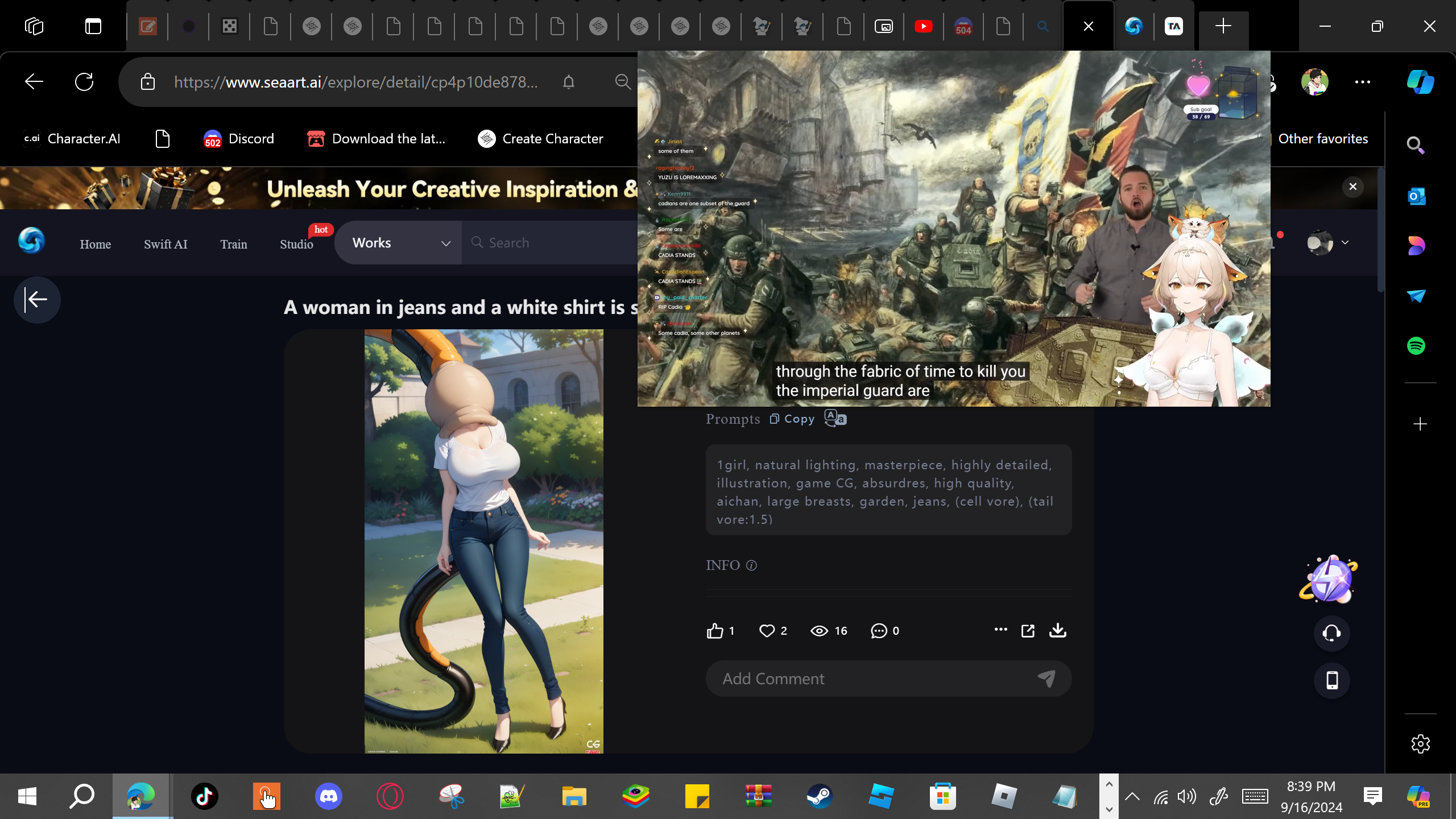Image resolution: width=1456 pixels, height=819 pixels.
Task: View site information lock icon
Action: pos(148,82)
